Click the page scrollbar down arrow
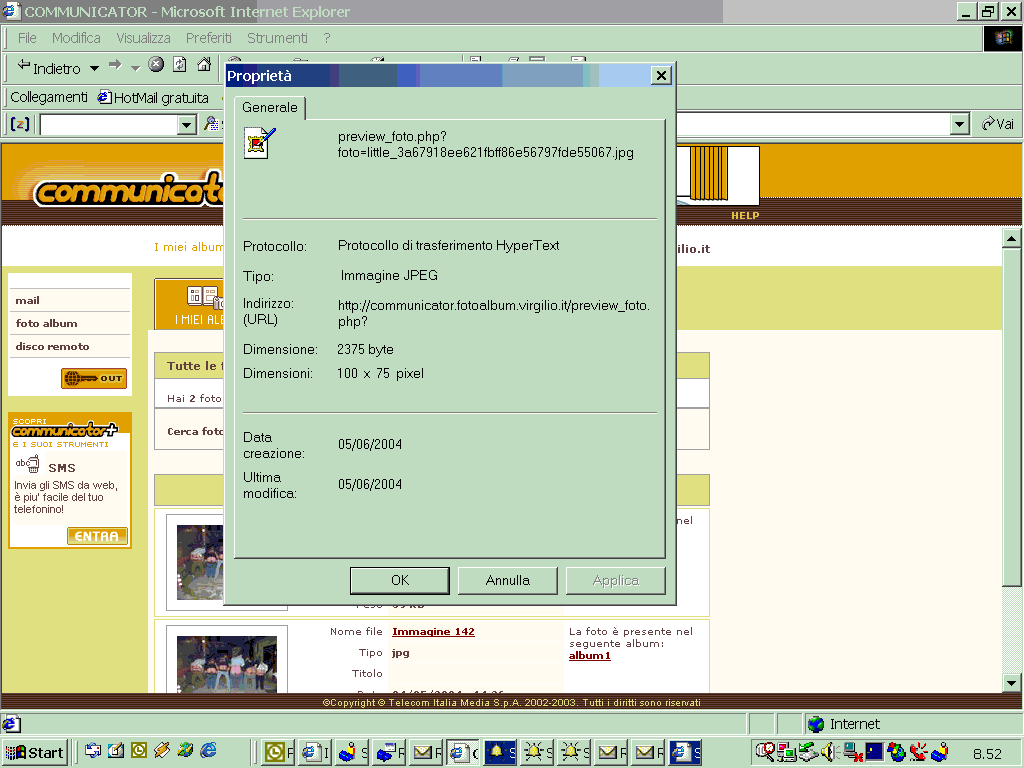1024x768 pixels. [1011, 683]
